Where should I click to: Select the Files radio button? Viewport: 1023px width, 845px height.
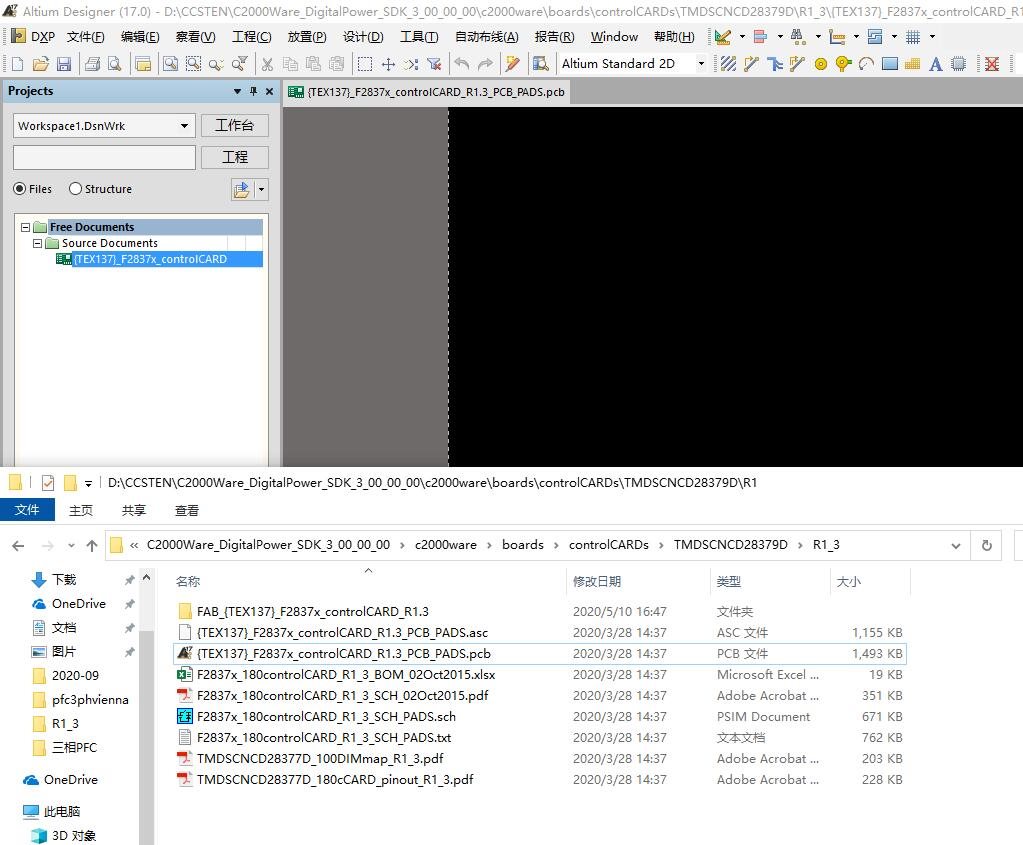tap(20, 189)
